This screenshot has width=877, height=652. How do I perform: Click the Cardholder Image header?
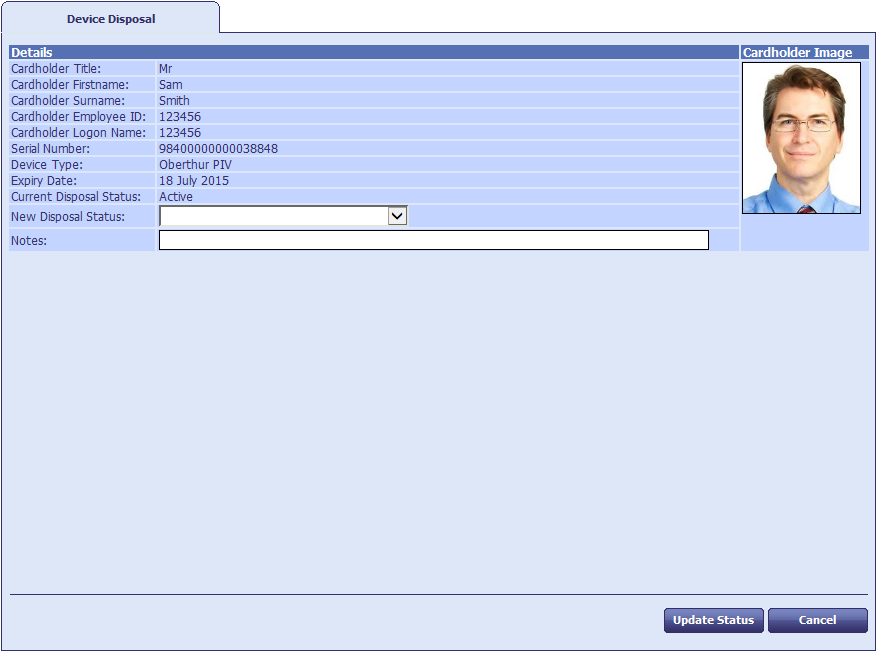coord(797,52)
